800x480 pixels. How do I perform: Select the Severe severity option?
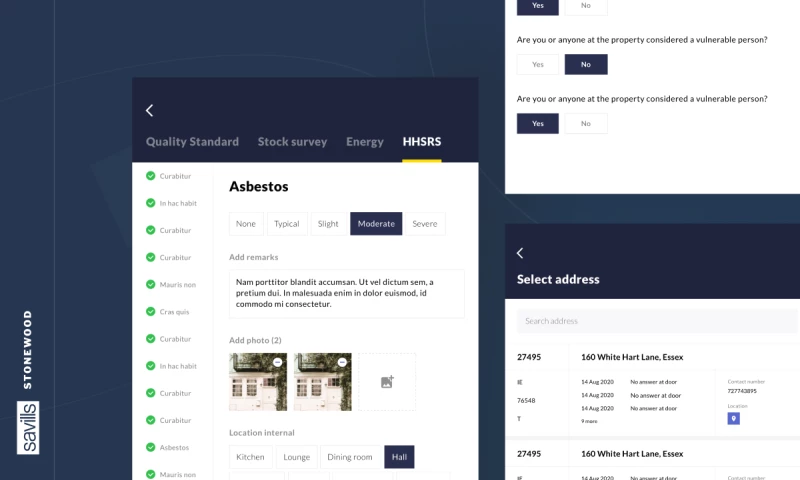pos(425,223)
